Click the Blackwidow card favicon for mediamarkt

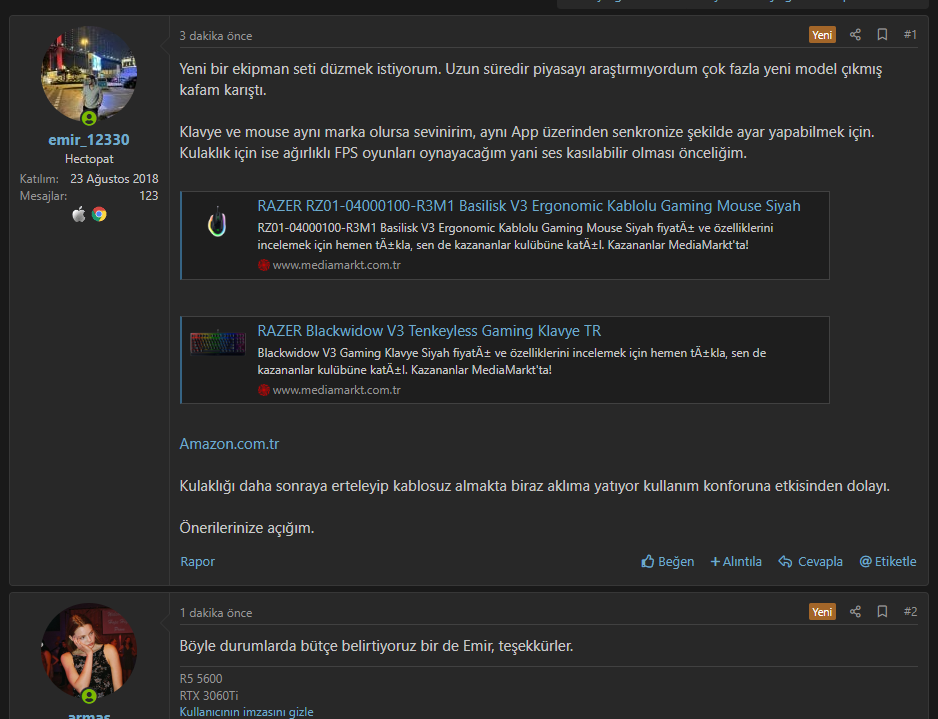click(264, 390)
